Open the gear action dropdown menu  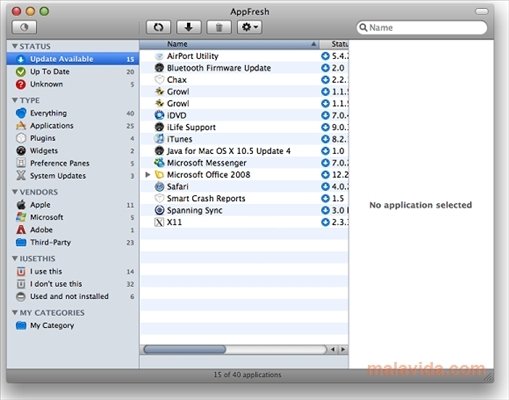[x=249, y=27]
